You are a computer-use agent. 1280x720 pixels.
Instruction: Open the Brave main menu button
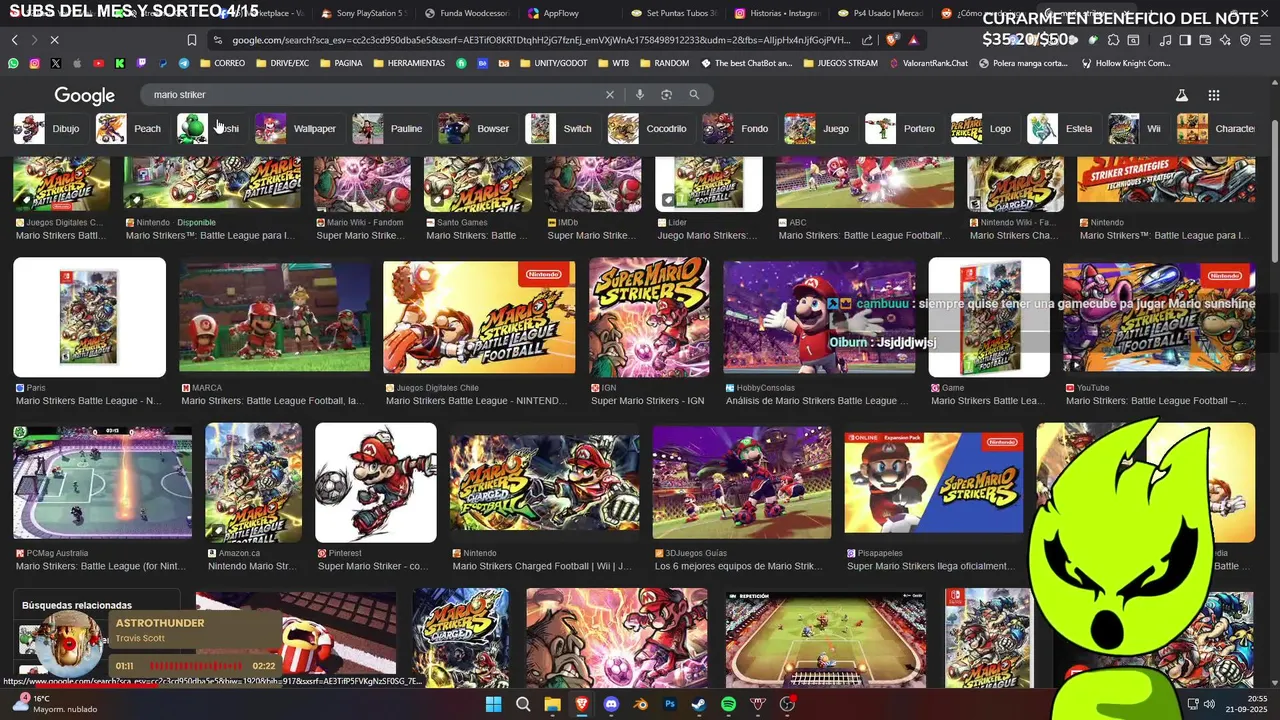(x=1264, y=40)
